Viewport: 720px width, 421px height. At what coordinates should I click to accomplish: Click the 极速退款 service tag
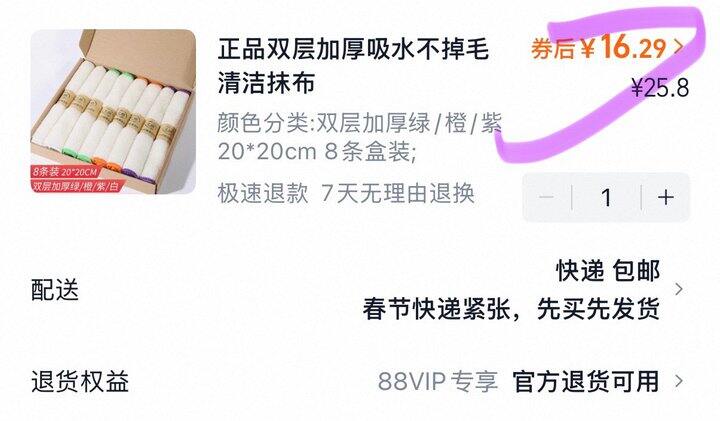click(263, 193)
